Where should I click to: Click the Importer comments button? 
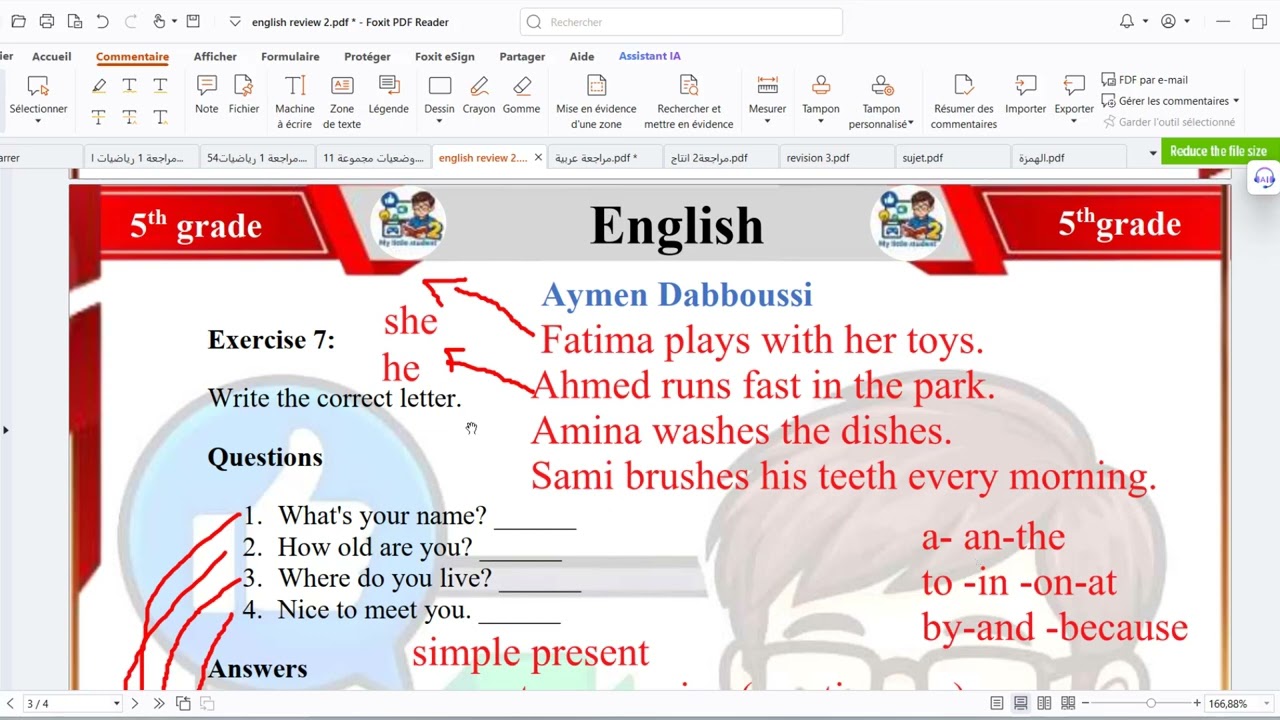click(x=1026, y=95)
